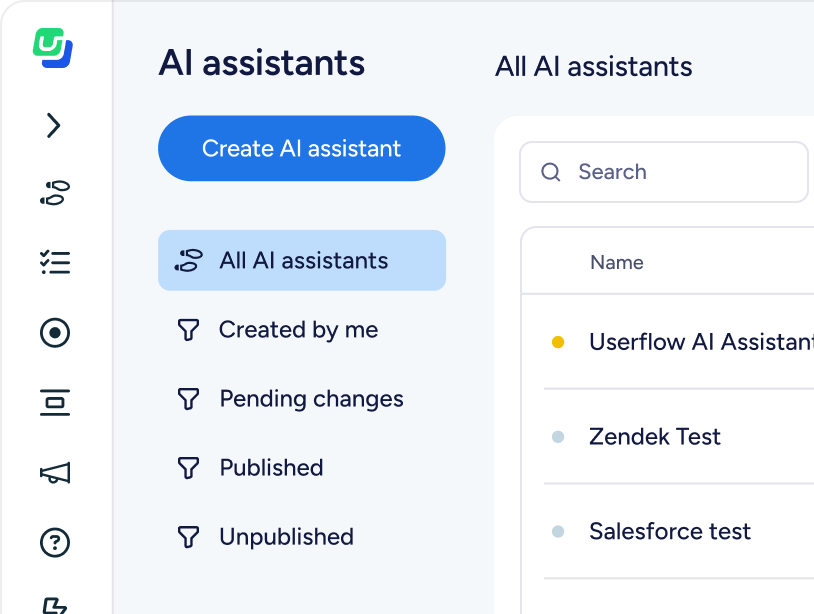The width and height of the screenshot is (814, 614).
Task: Open the banners icon in sidebar
Action: pos(55,403)
